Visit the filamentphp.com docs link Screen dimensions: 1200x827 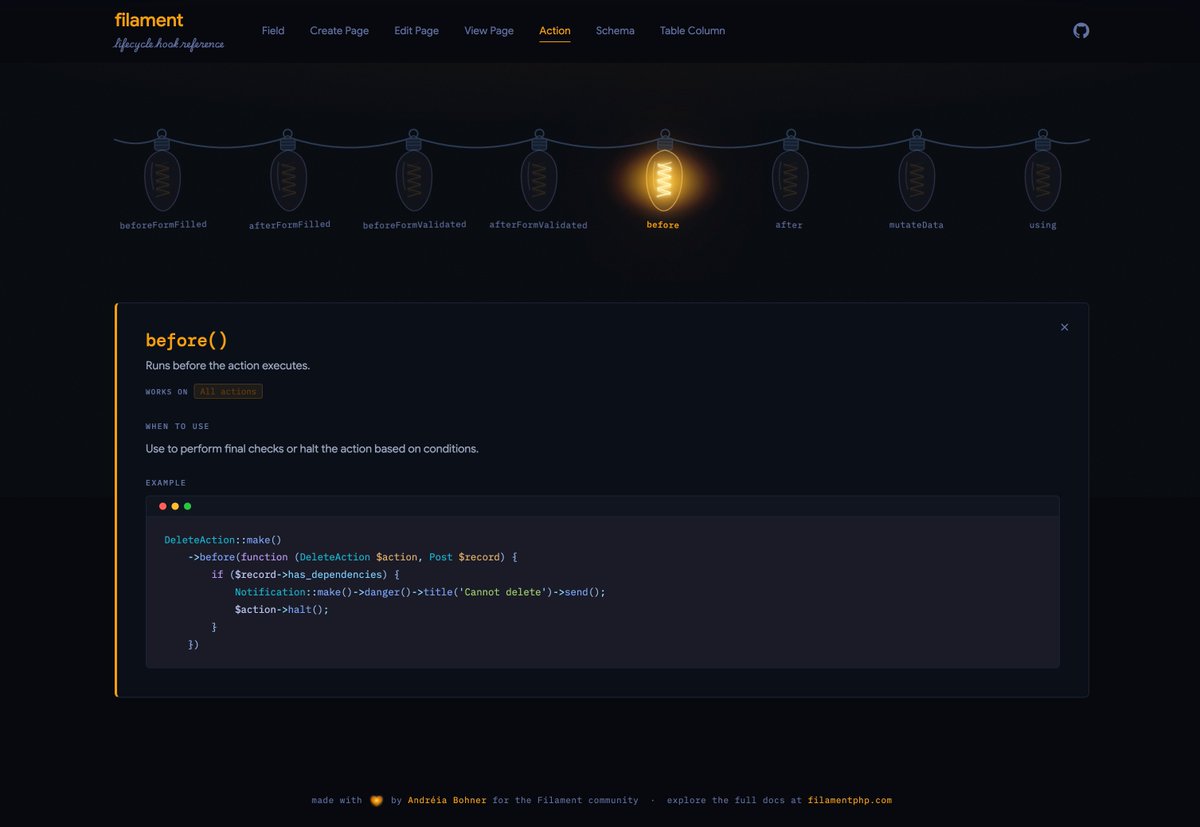click(x=849, y=800)
